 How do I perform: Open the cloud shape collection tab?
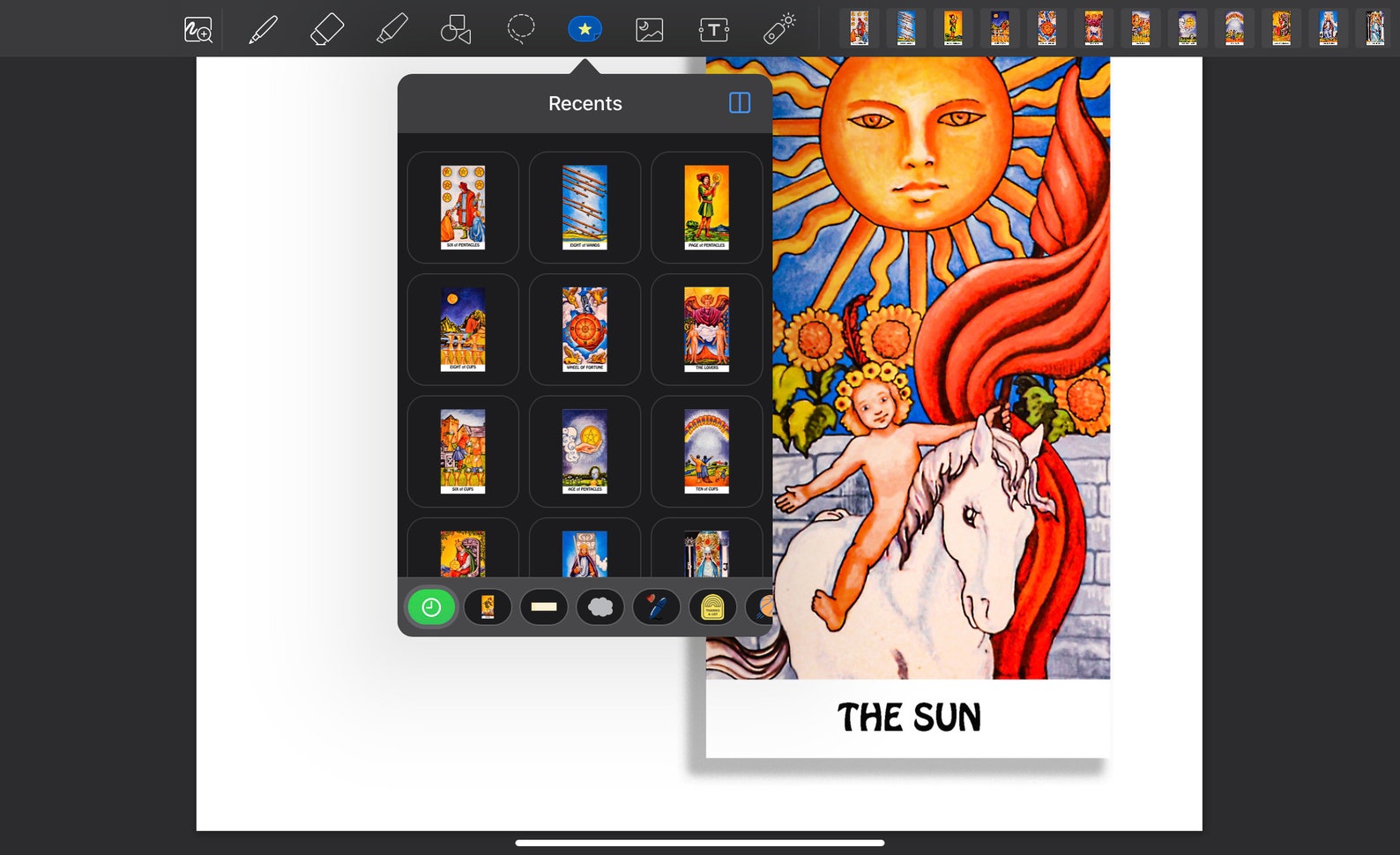coord(600,607)
